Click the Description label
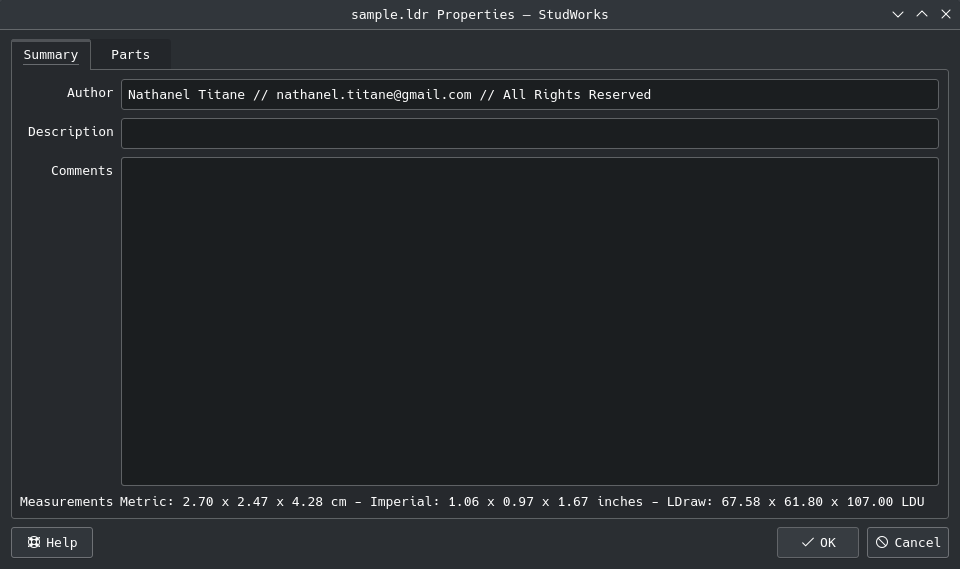960x569 pixels. [x=70, y=132]
